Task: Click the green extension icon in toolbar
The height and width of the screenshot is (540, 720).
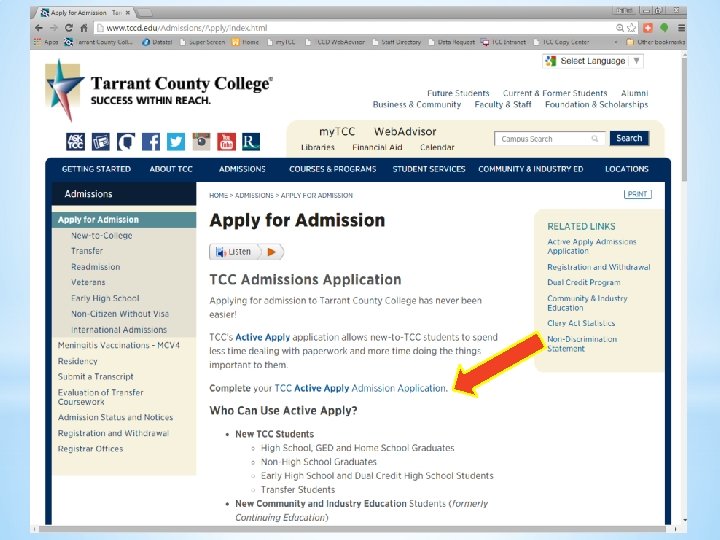Action: coord(664,28)
